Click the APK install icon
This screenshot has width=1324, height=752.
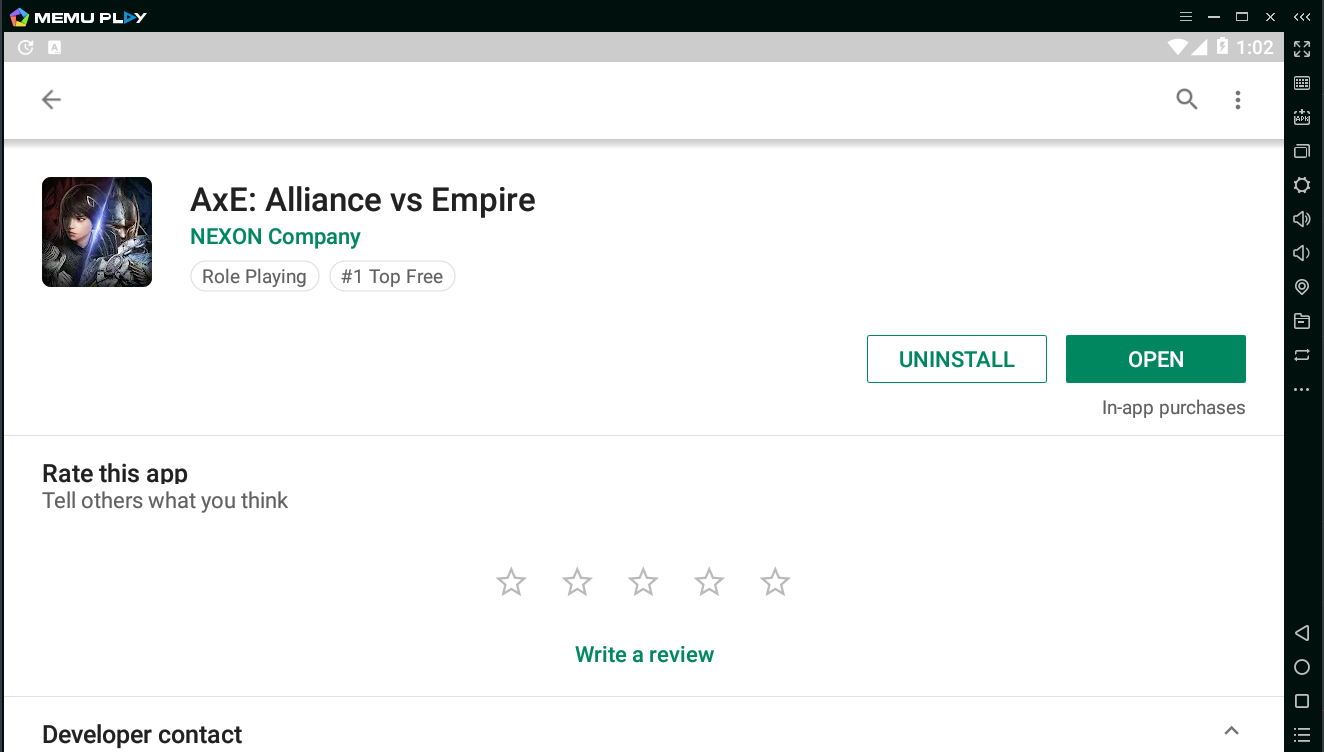[1302, 117]
